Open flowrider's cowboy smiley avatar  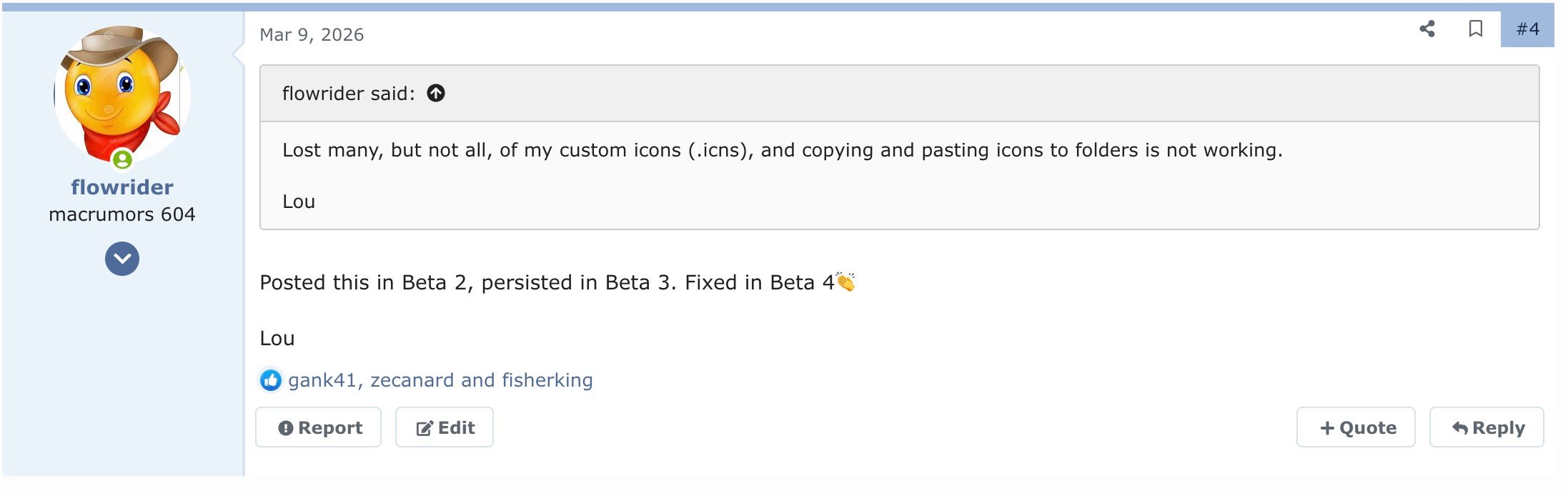[122, 94]
